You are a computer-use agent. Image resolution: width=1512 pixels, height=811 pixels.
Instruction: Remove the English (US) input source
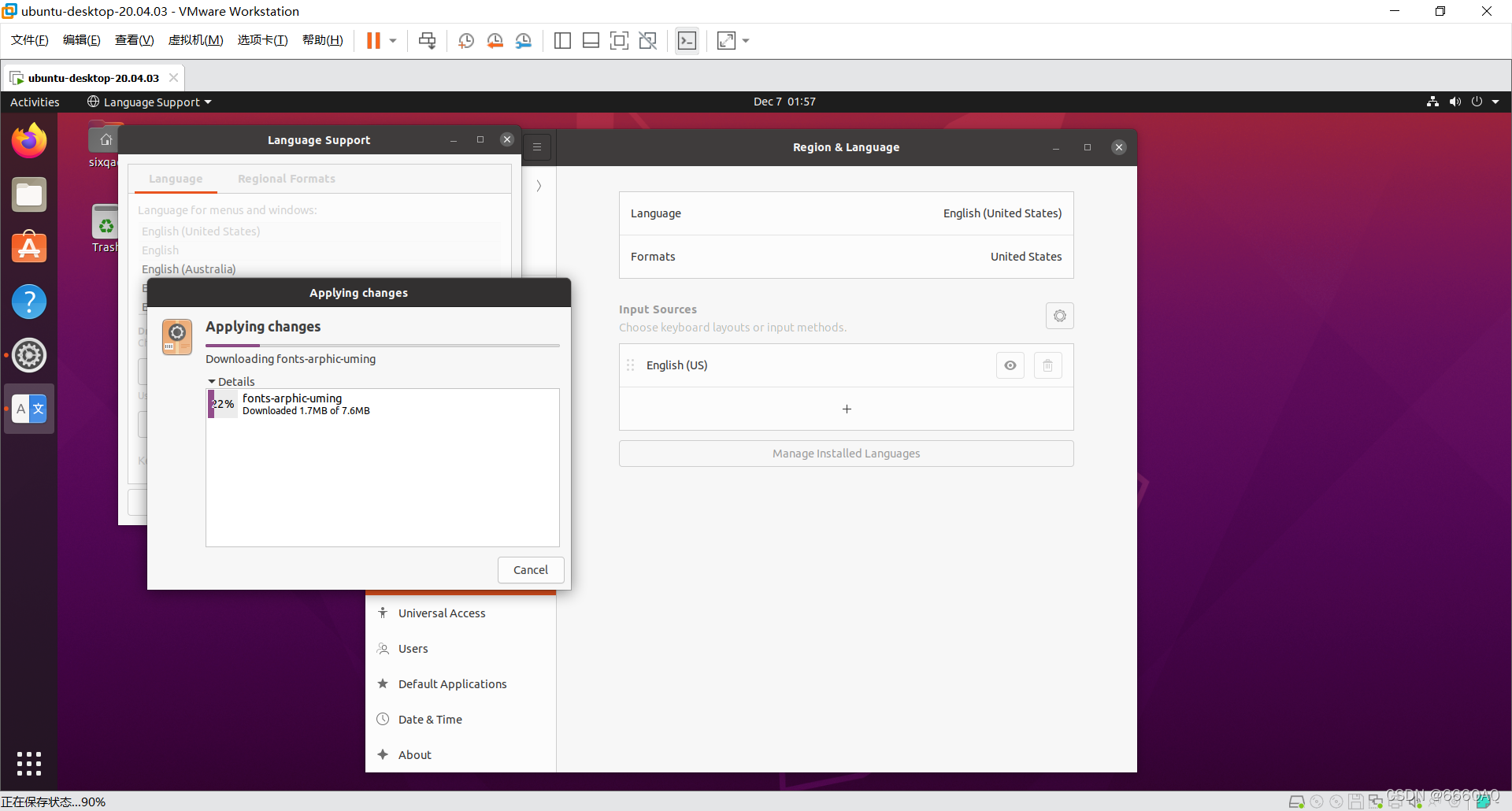pos(1048,365)
